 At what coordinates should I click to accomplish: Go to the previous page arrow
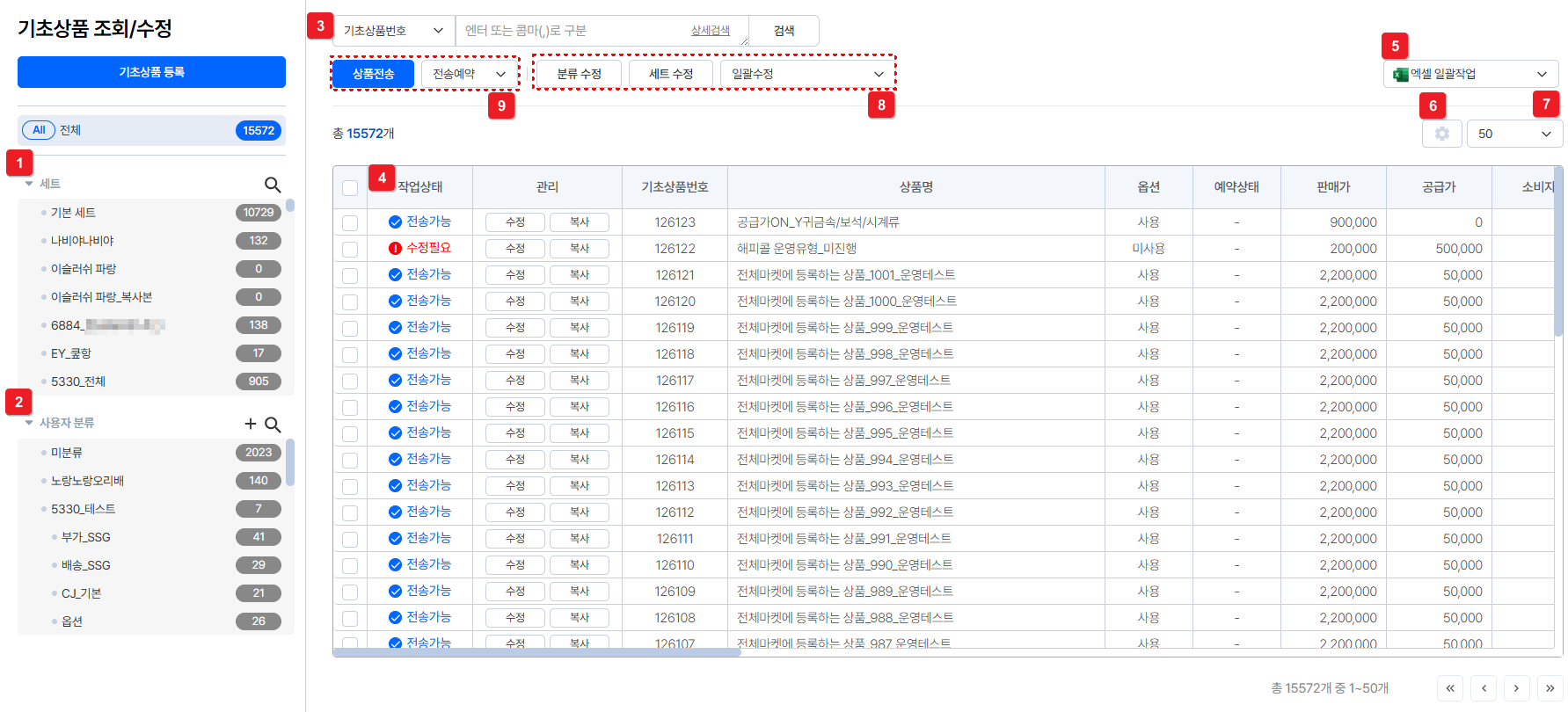1484,688
